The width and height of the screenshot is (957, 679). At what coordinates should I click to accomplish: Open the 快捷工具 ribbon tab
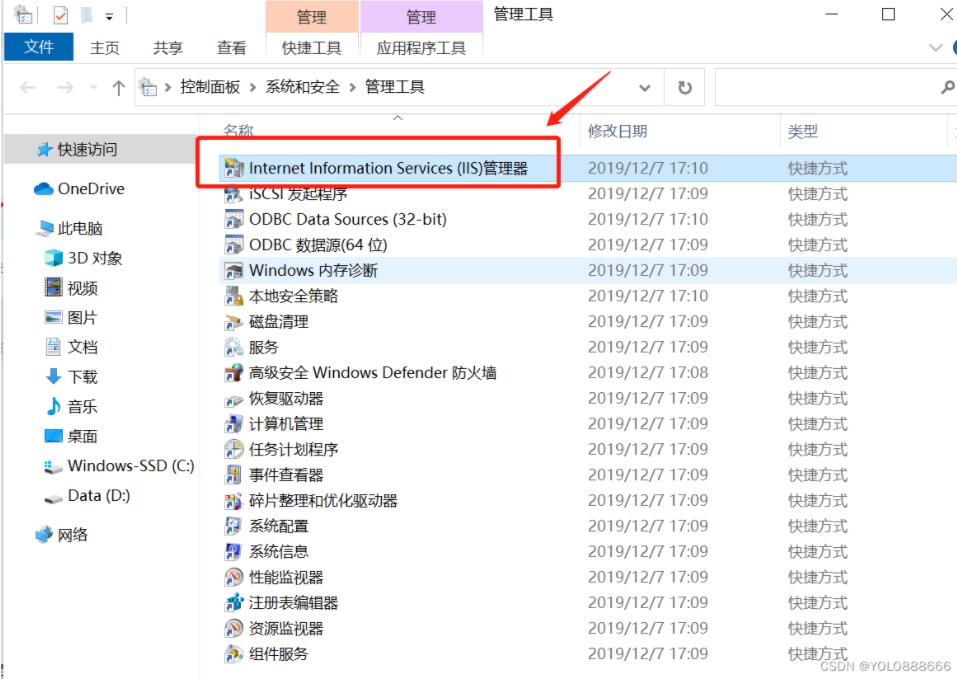pos(311,48)
